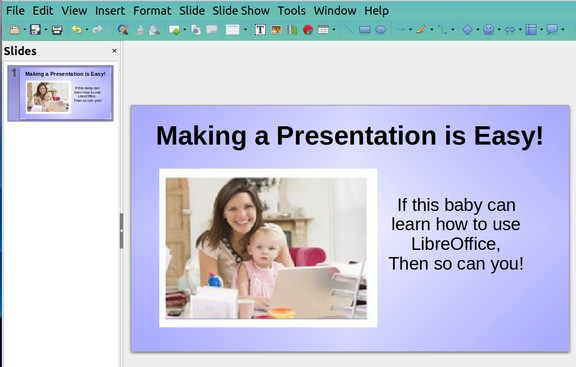The height and width of the screenshot is (367, 576).
Task: Select the Text Box tool
Action: pos(260,30)
